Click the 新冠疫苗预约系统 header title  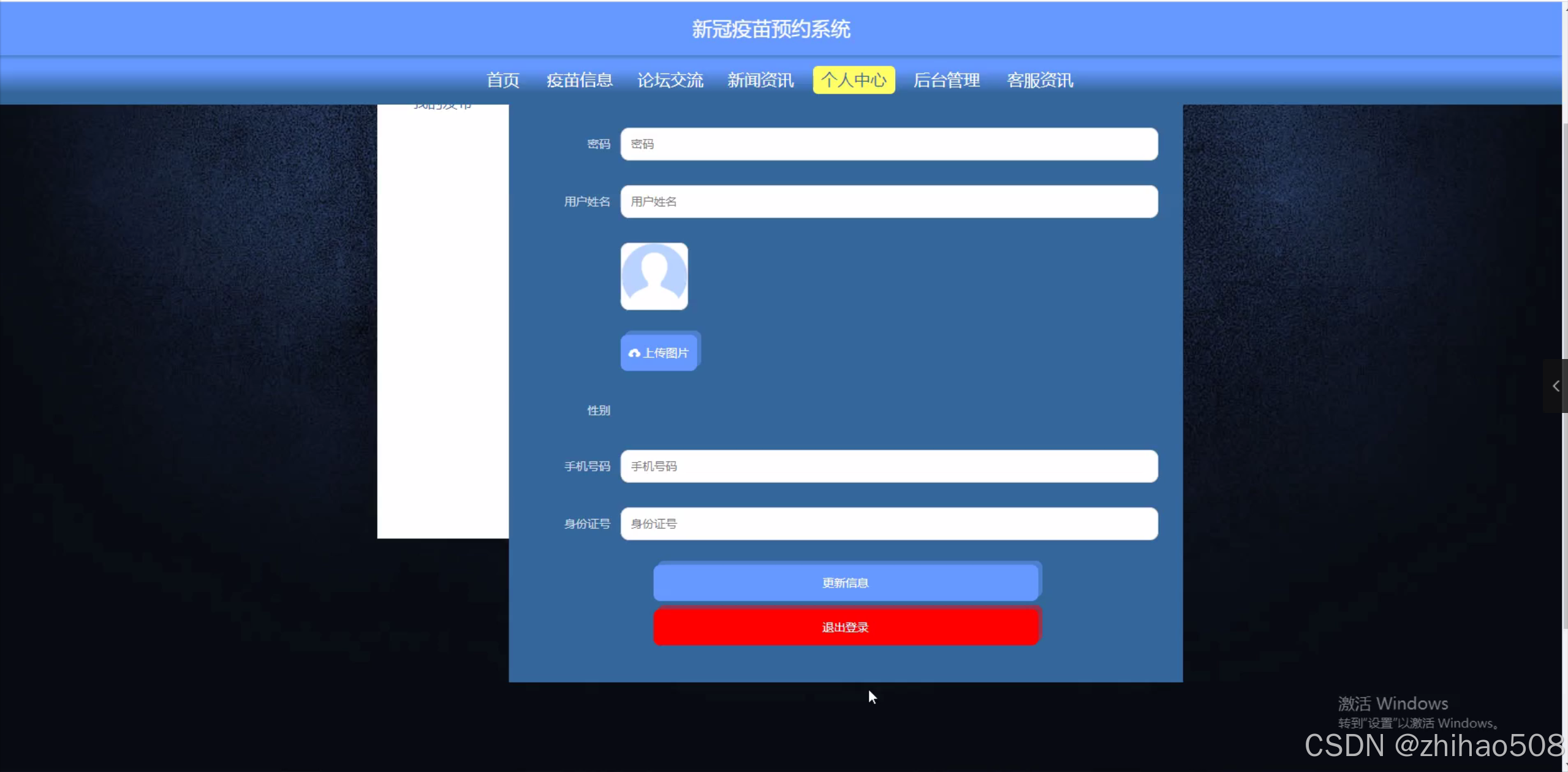[x=771, y=29]
